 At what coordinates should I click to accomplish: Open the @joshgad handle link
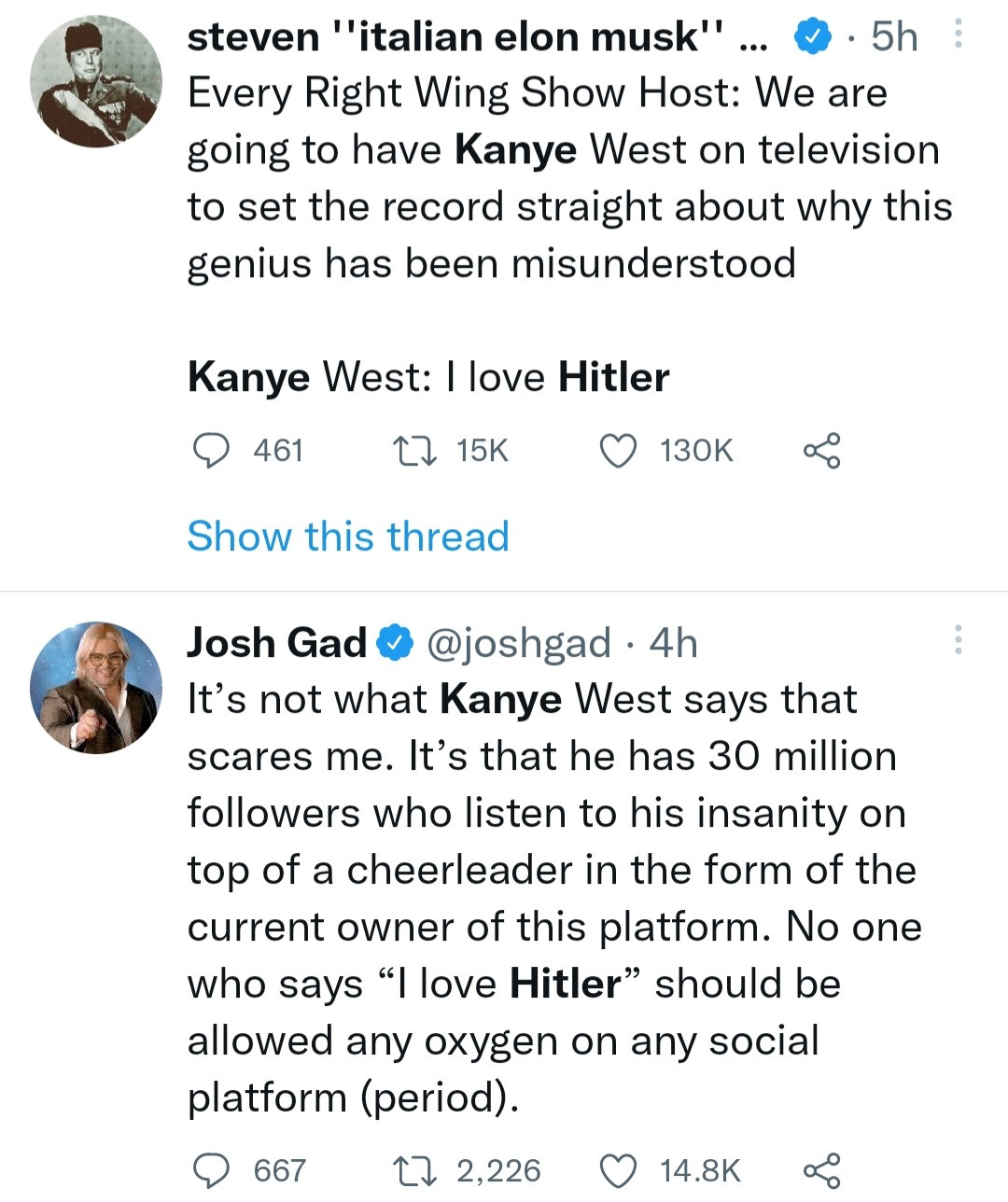pos(518,643)
